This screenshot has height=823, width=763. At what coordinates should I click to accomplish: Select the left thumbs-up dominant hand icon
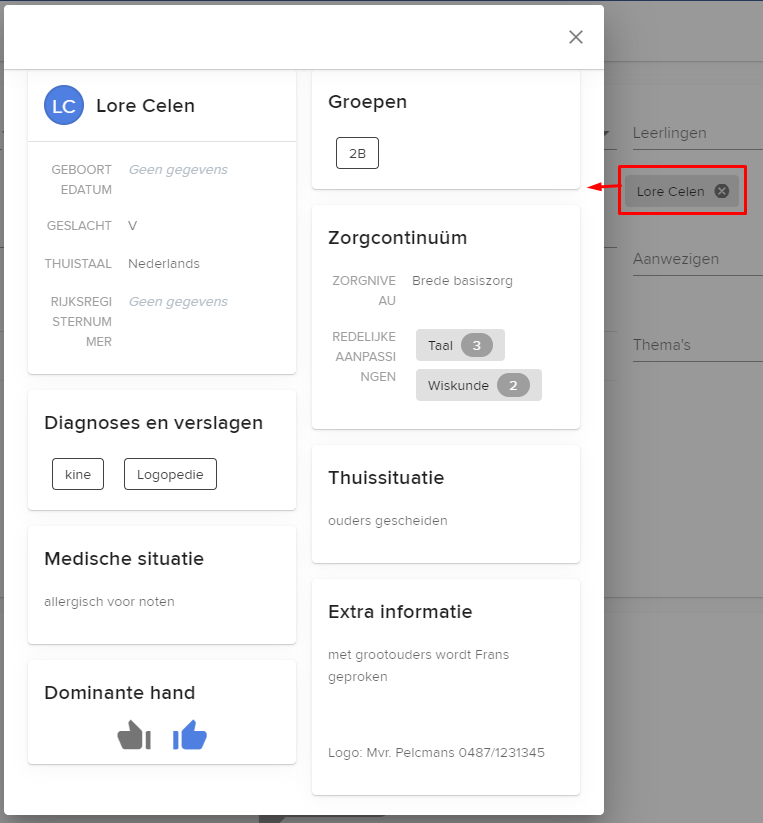(134, 734)
